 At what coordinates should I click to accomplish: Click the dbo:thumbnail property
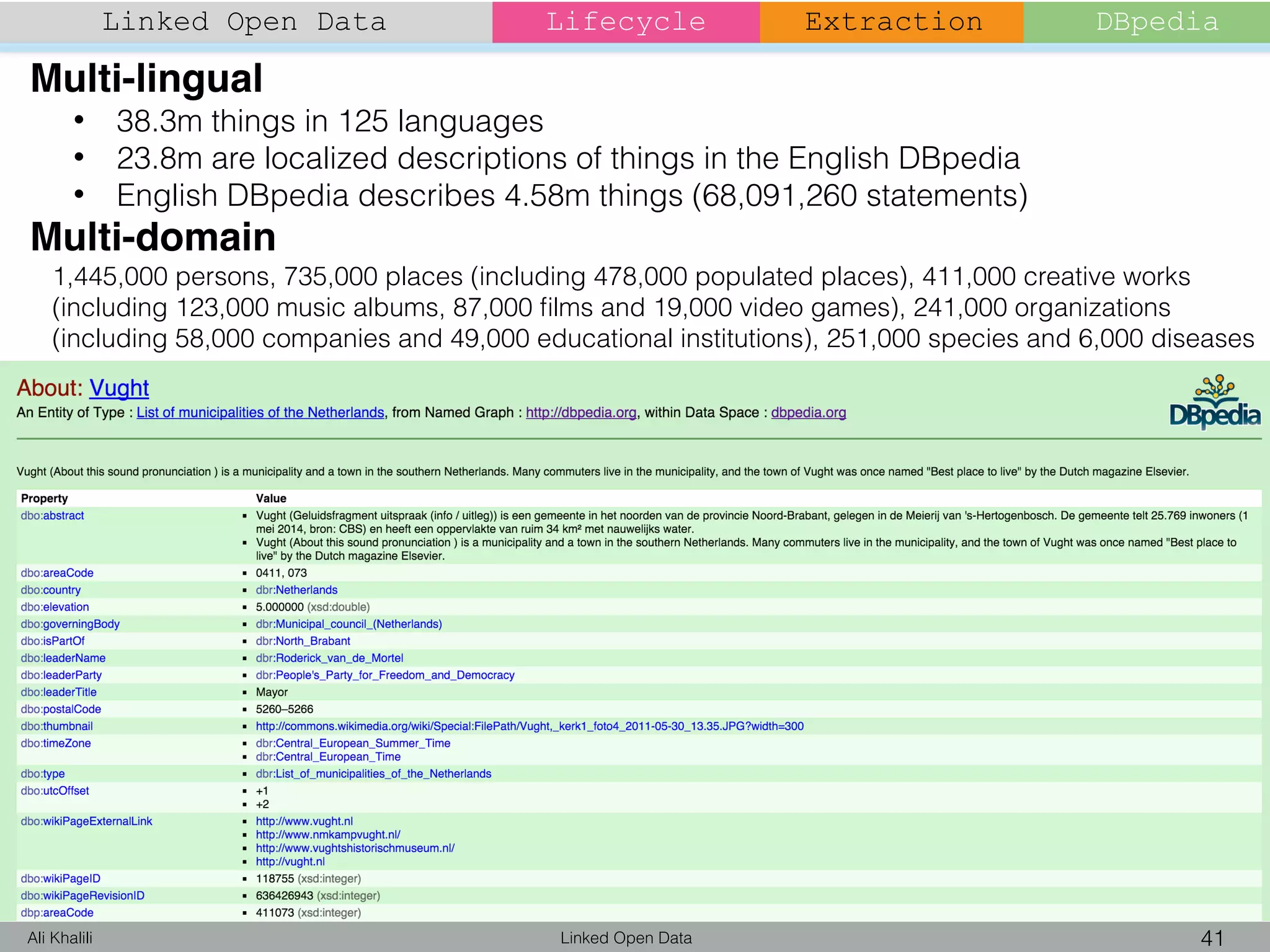[x=57, y=726]
